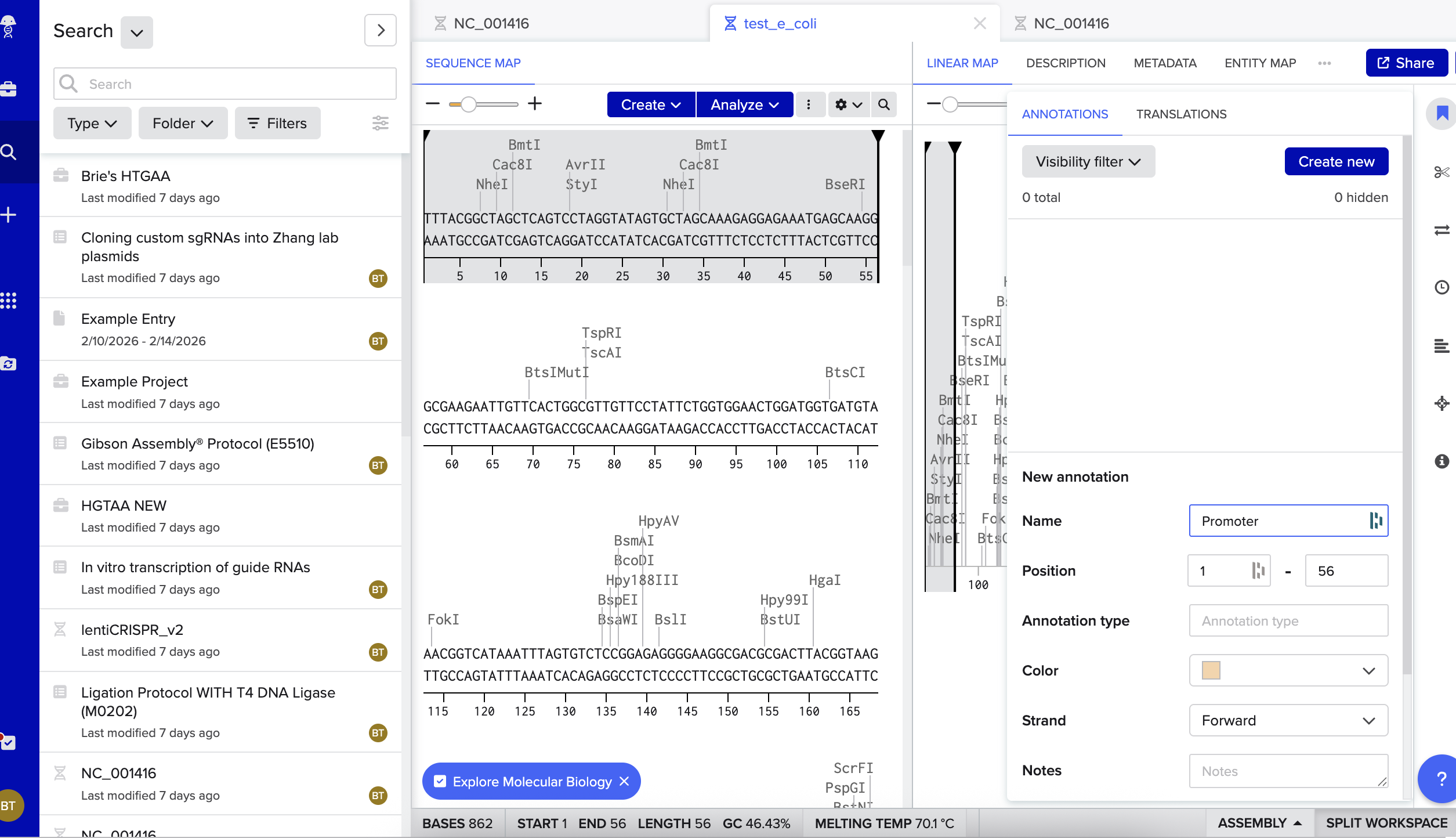Click the Create new annotation button
Viewport: 1456px width, 838px height.
(x=1336, y=161)
